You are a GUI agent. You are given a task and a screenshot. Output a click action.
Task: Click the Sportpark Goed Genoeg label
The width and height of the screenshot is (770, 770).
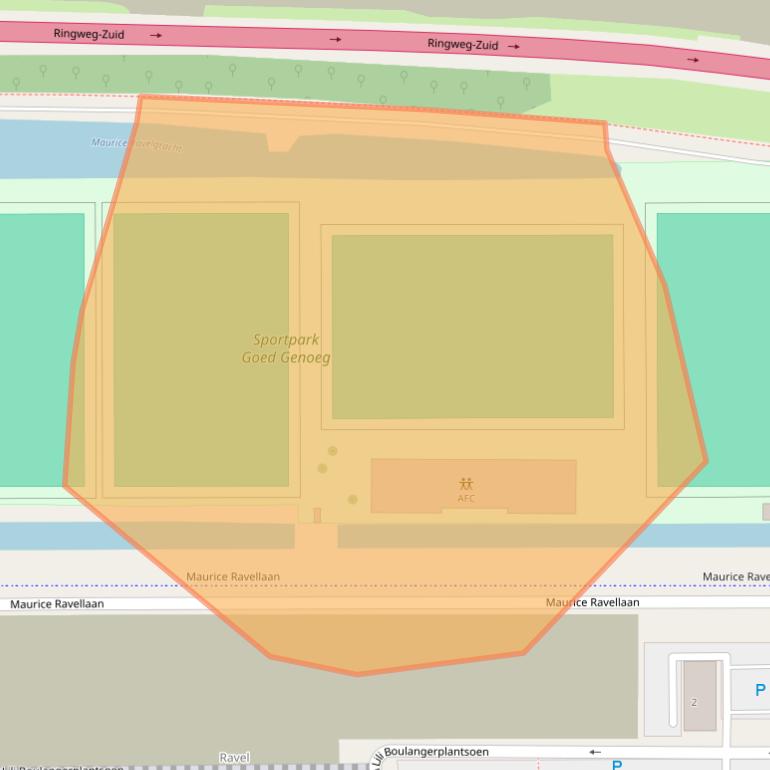point(286,349)
